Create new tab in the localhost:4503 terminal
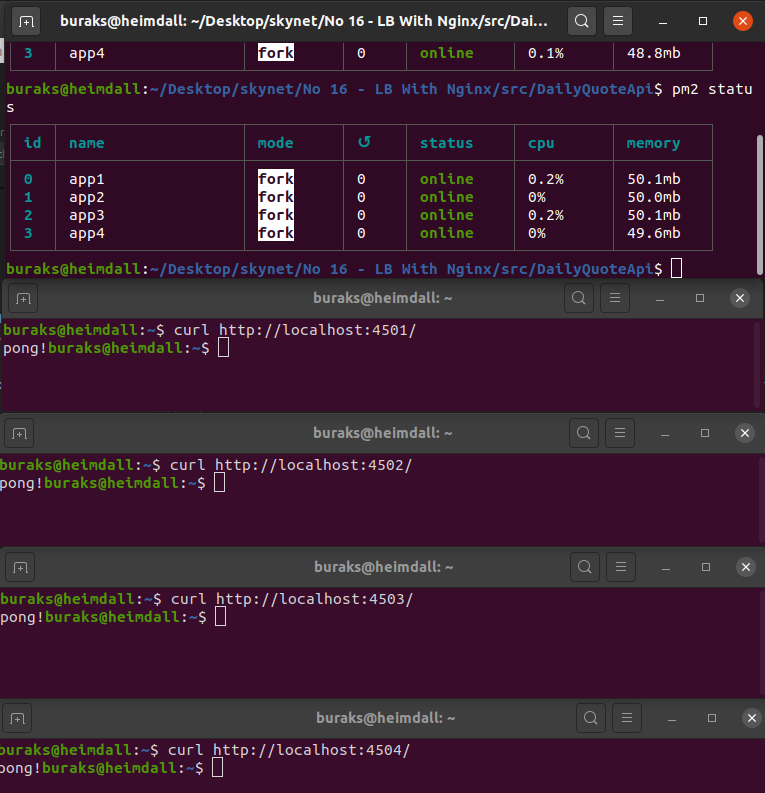This screenshot has width=765, height=793. [21, 567]
